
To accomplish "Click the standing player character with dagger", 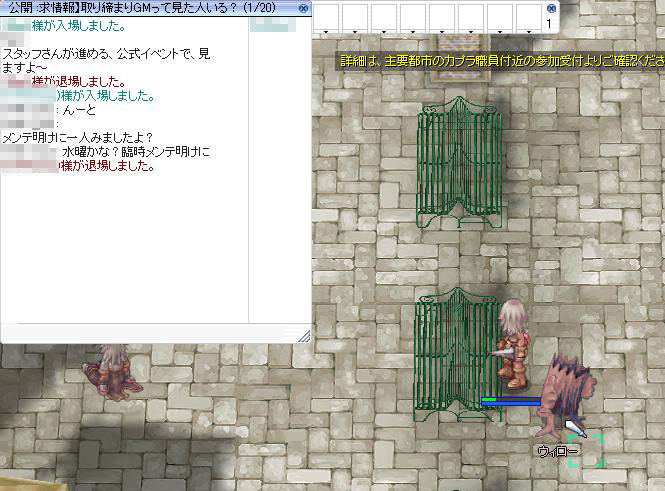I will pyautogui.click(x=514, y=344).
